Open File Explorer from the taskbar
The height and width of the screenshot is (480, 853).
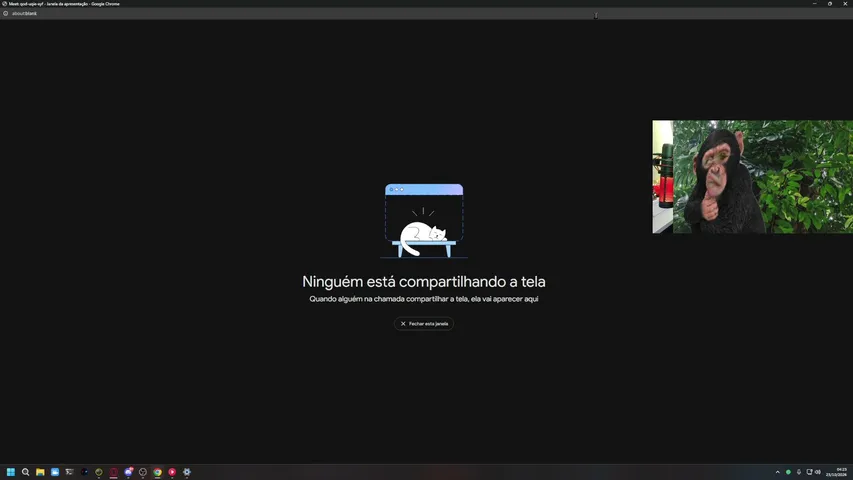pyautogui.click(x=40, y=472)
